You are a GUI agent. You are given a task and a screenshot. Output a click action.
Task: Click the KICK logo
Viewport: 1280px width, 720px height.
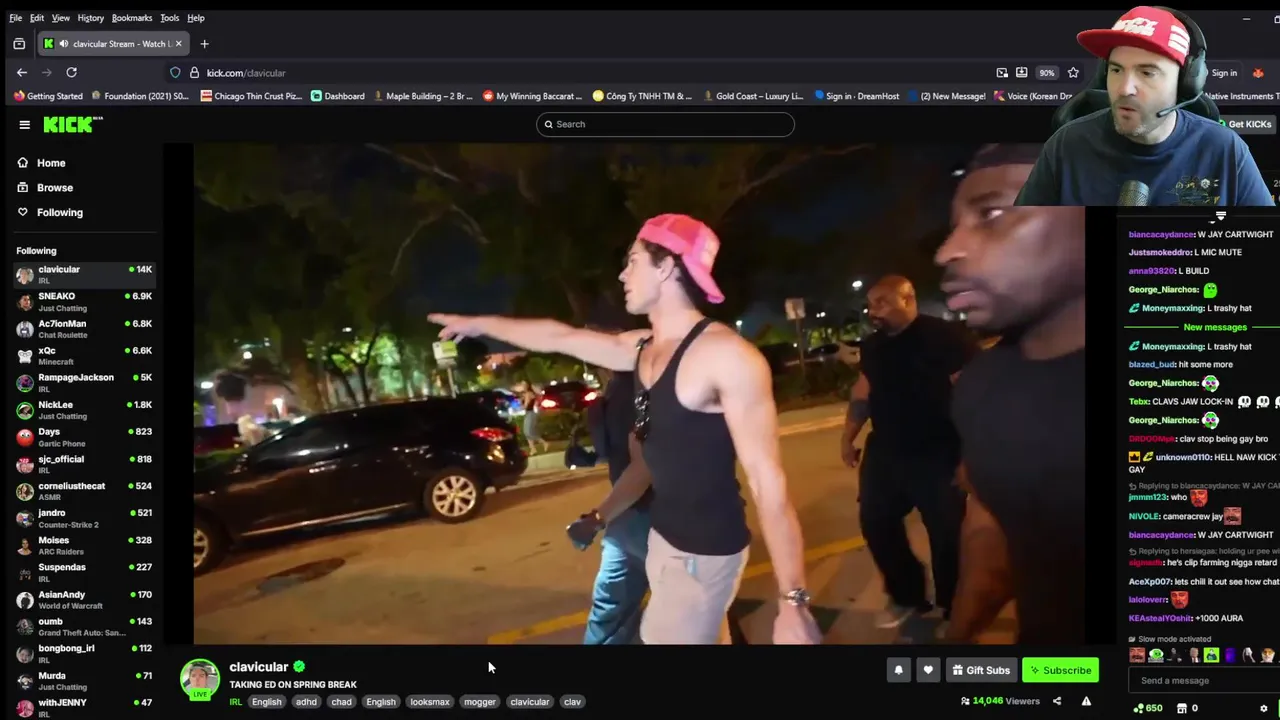(72, 124)
